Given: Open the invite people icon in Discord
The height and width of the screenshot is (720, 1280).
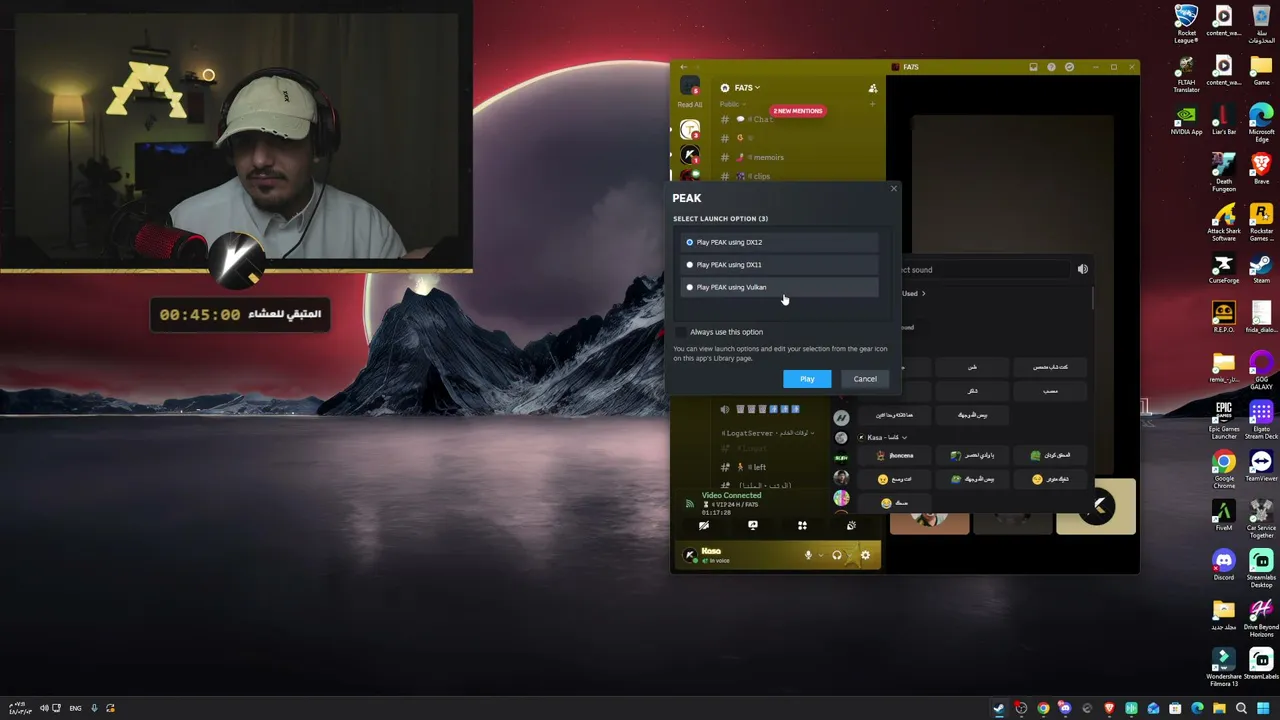Looking at the screenshot, I should point(873,88).
